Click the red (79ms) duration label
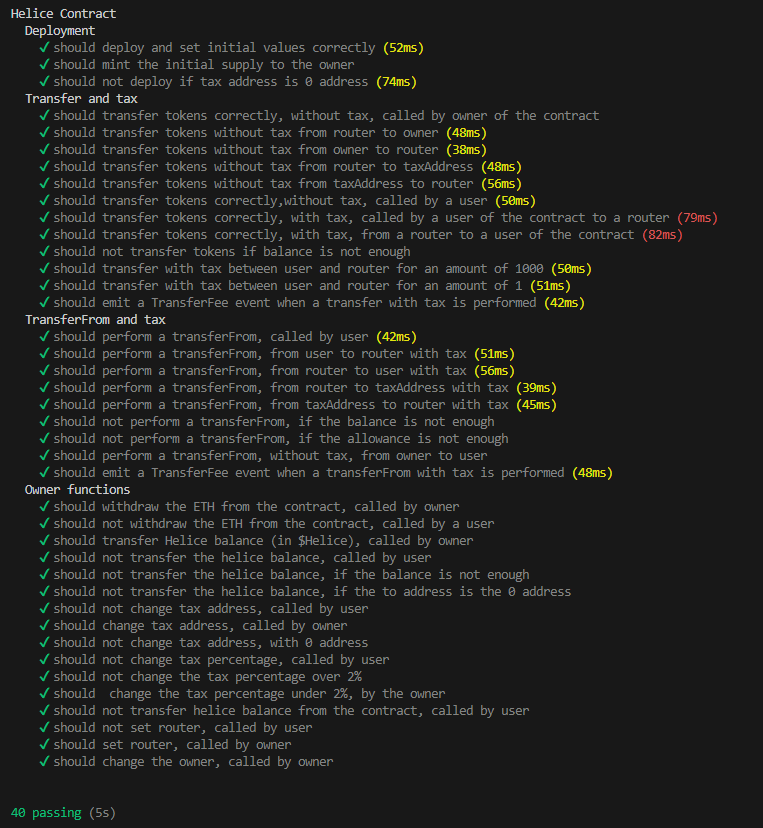Image resolution: width=763 pixels, height=828 pixels. click(x=697, y=218)
